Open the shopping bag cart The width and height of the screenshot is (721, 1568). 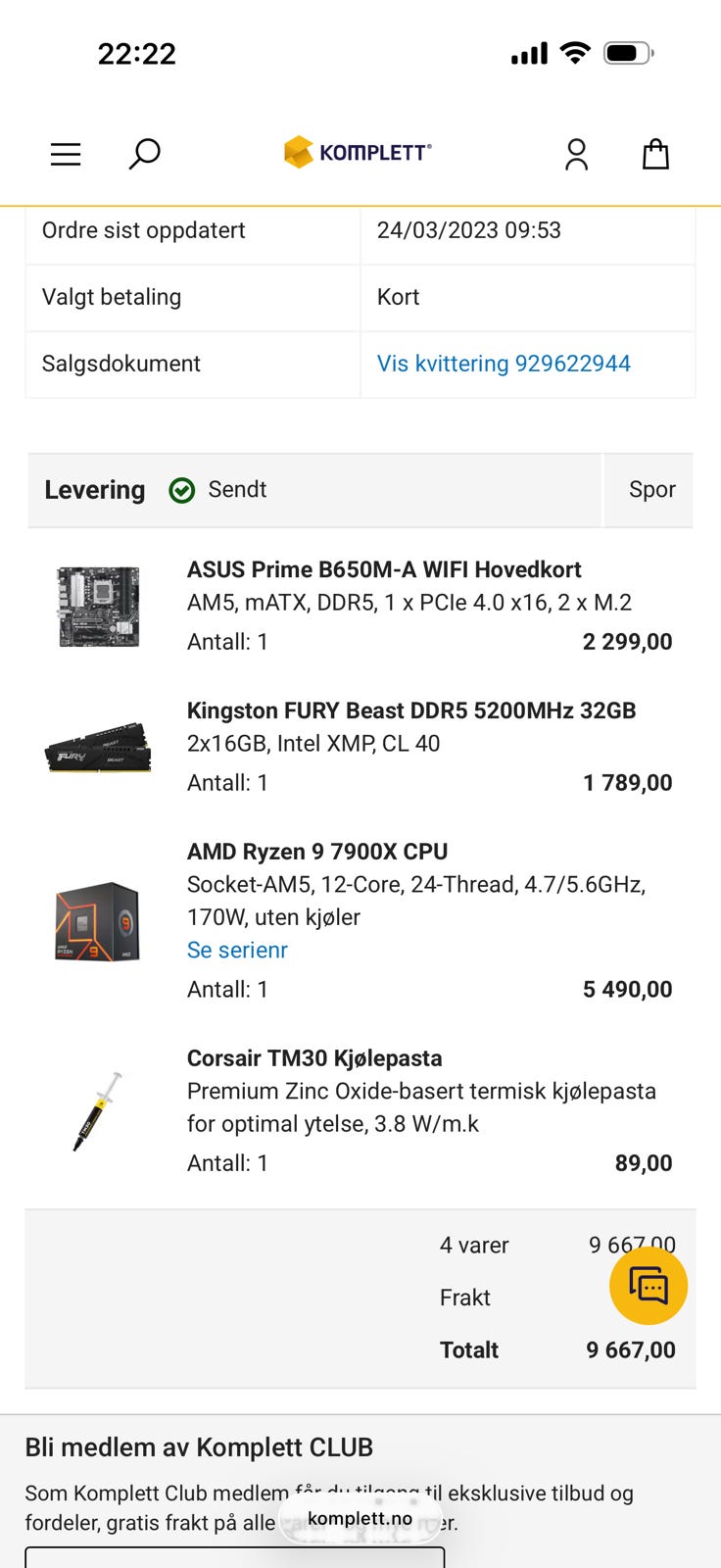[x=655, y=154]
